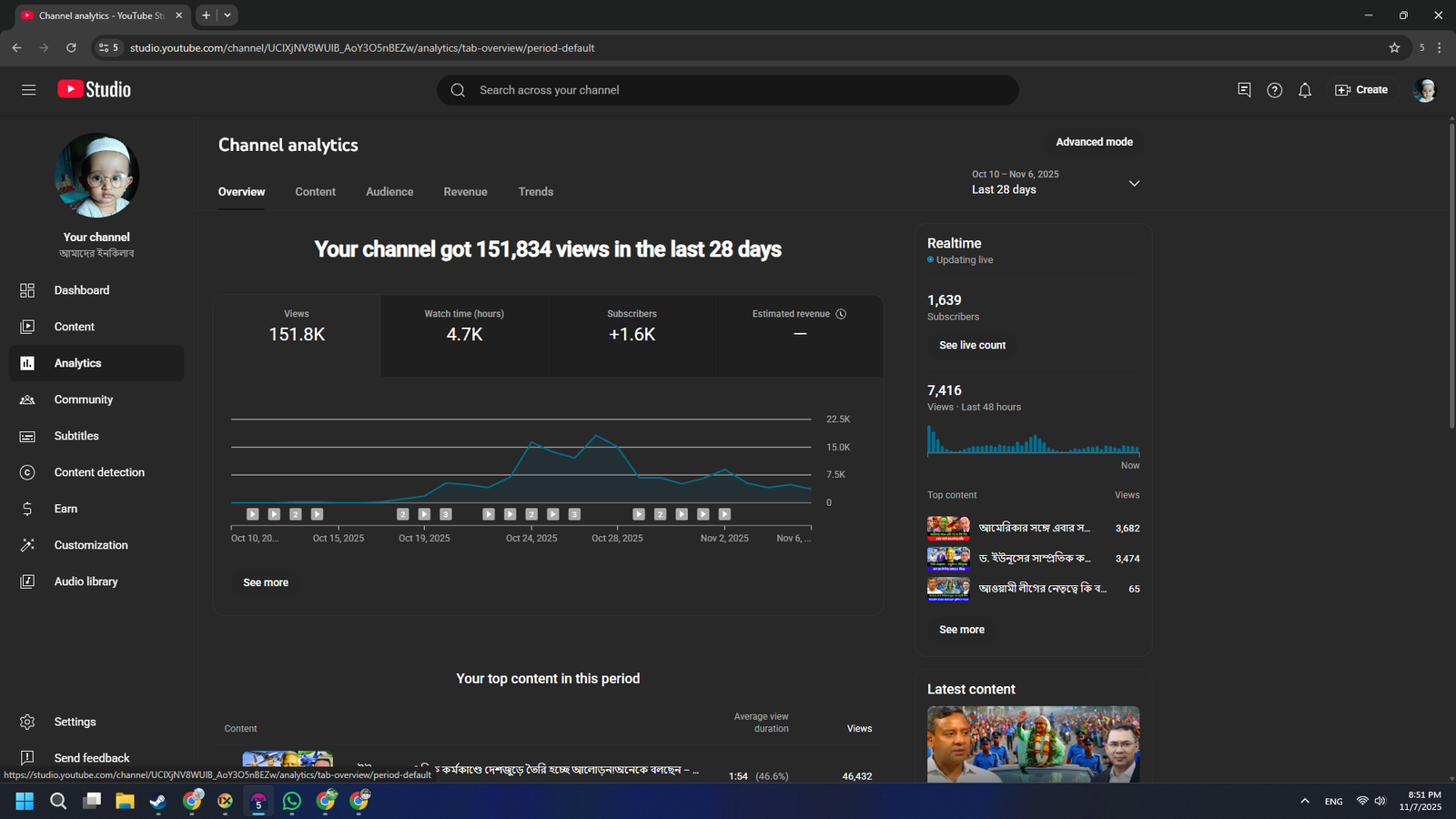Show hidden system tray icons
The width and height of the screenshot is (1456, 819).
(x=1305, y=801)
